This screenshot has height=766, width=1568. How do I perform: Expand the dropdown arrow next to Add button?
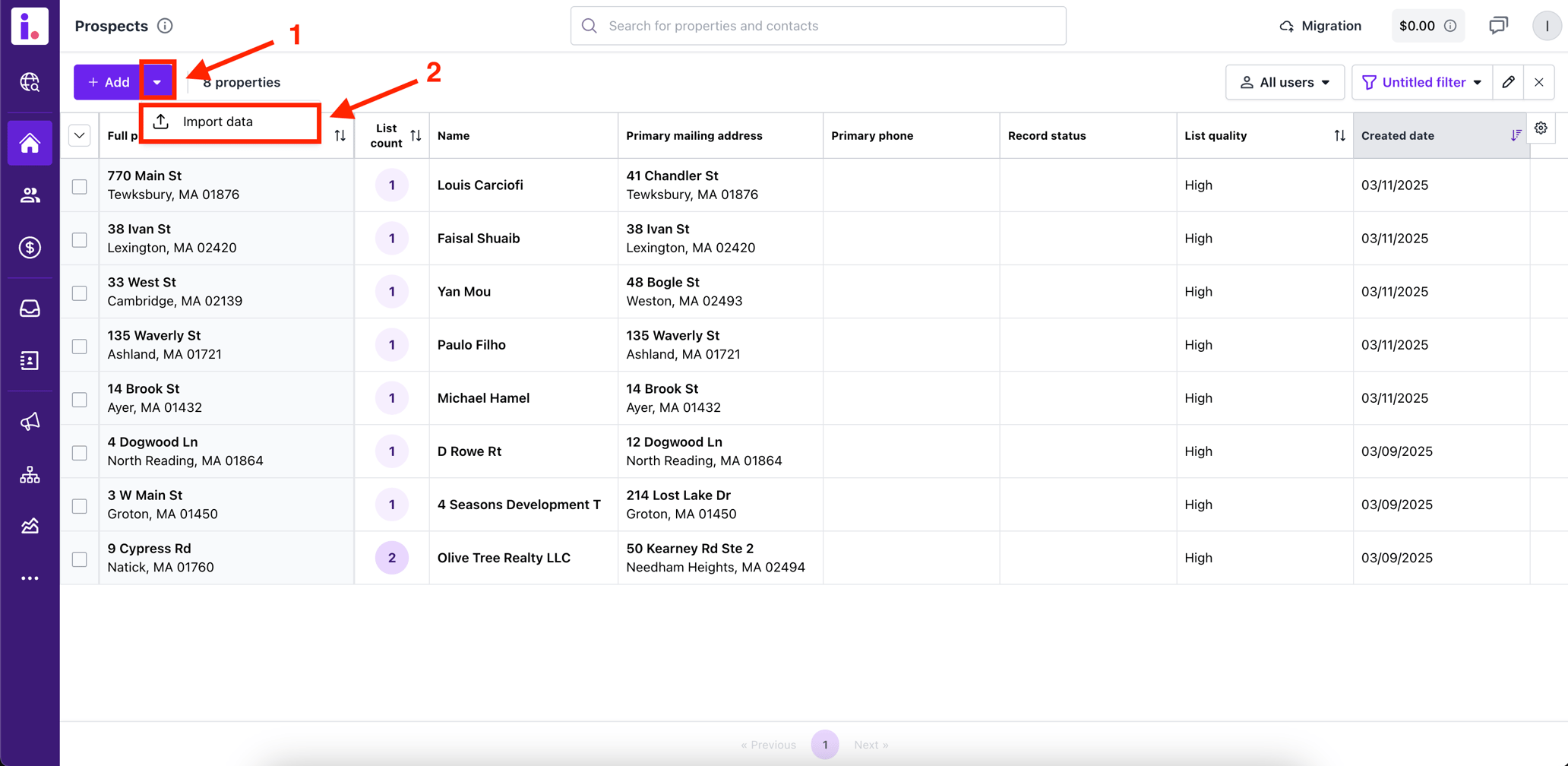157,81
